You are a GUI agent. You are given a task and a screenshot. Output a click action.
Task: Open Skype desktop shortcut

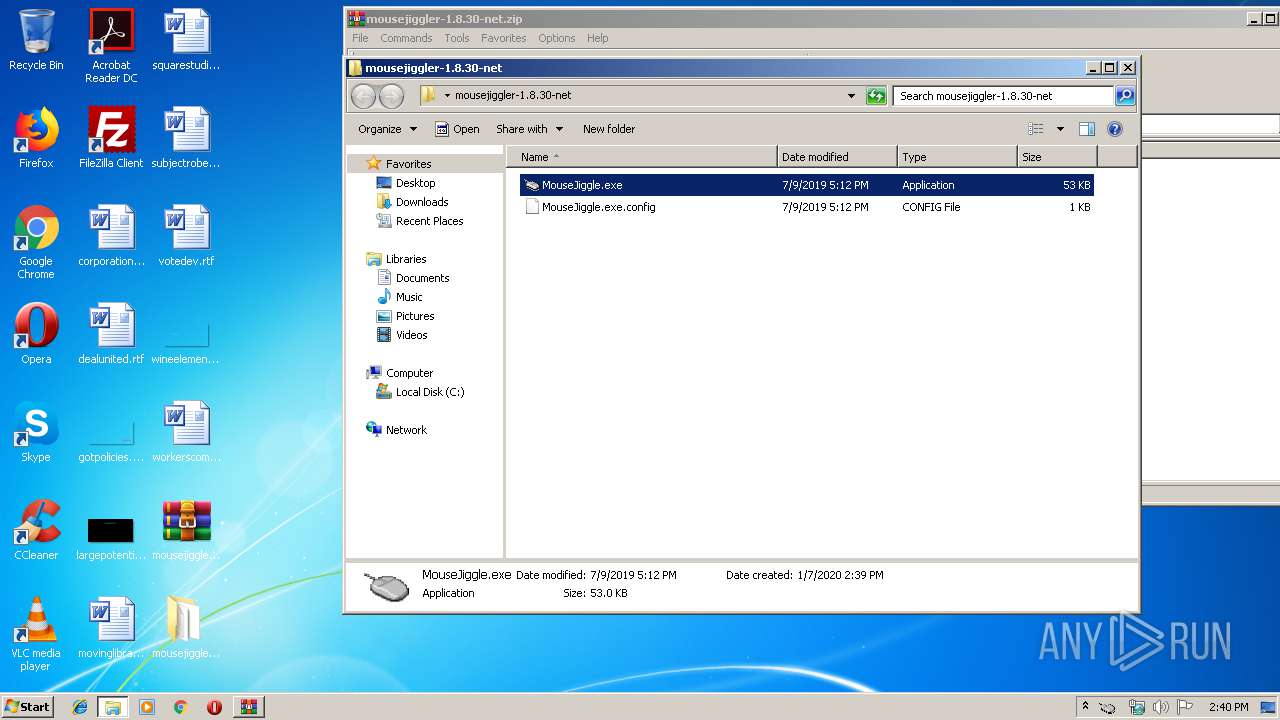pyautogui.click(x=36, y=432)
